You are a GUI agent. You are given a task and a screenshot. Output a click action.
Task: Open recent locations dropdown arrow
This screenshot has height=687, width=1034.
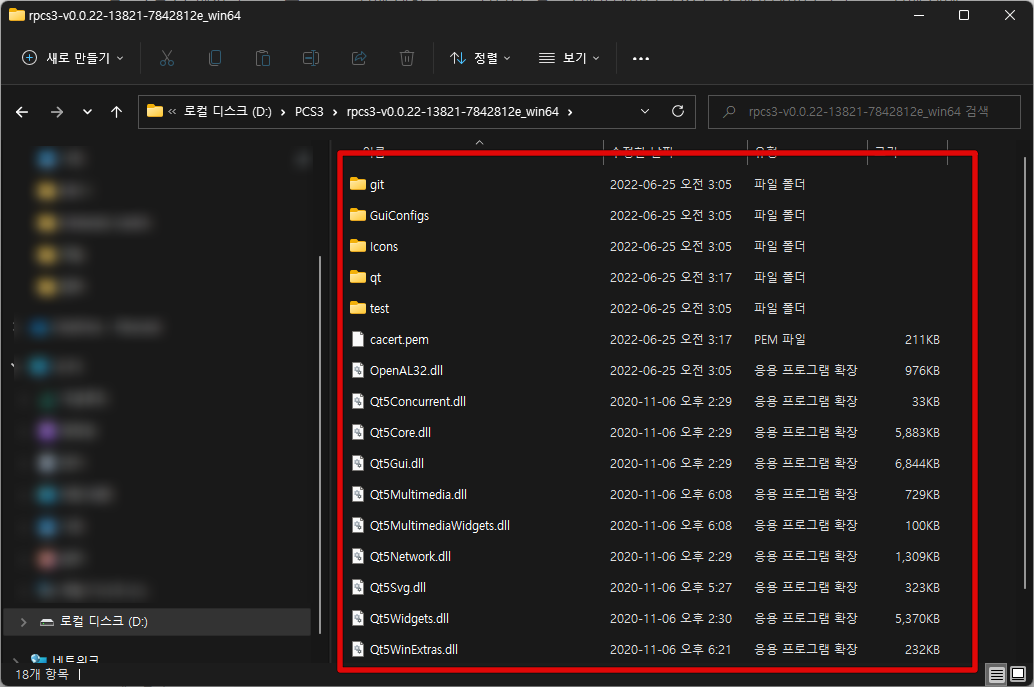point(87,112)
